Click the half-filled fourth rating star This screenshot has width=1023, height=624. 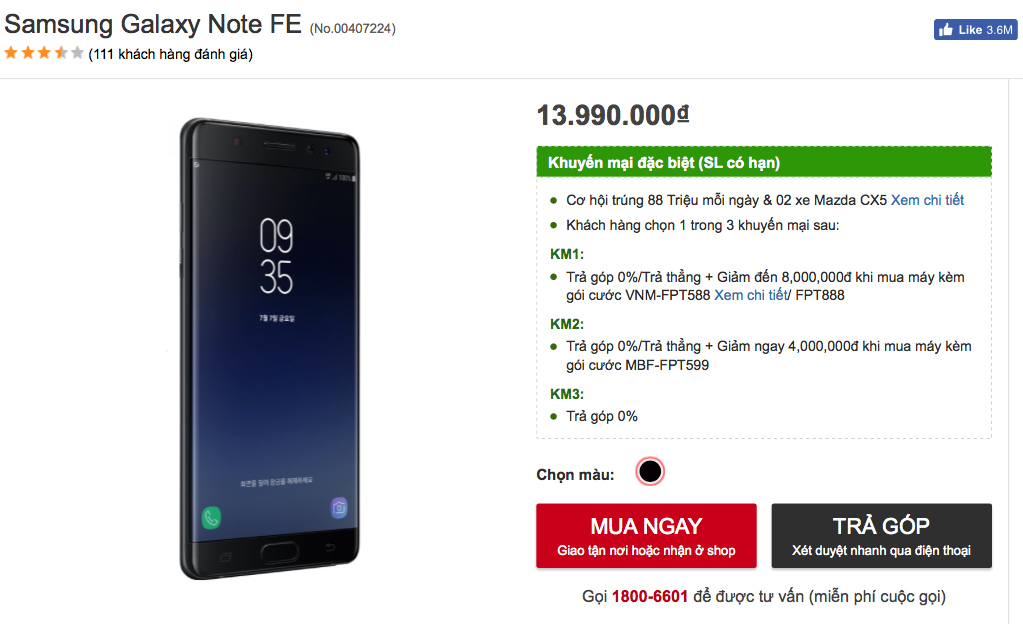(61, 53)
